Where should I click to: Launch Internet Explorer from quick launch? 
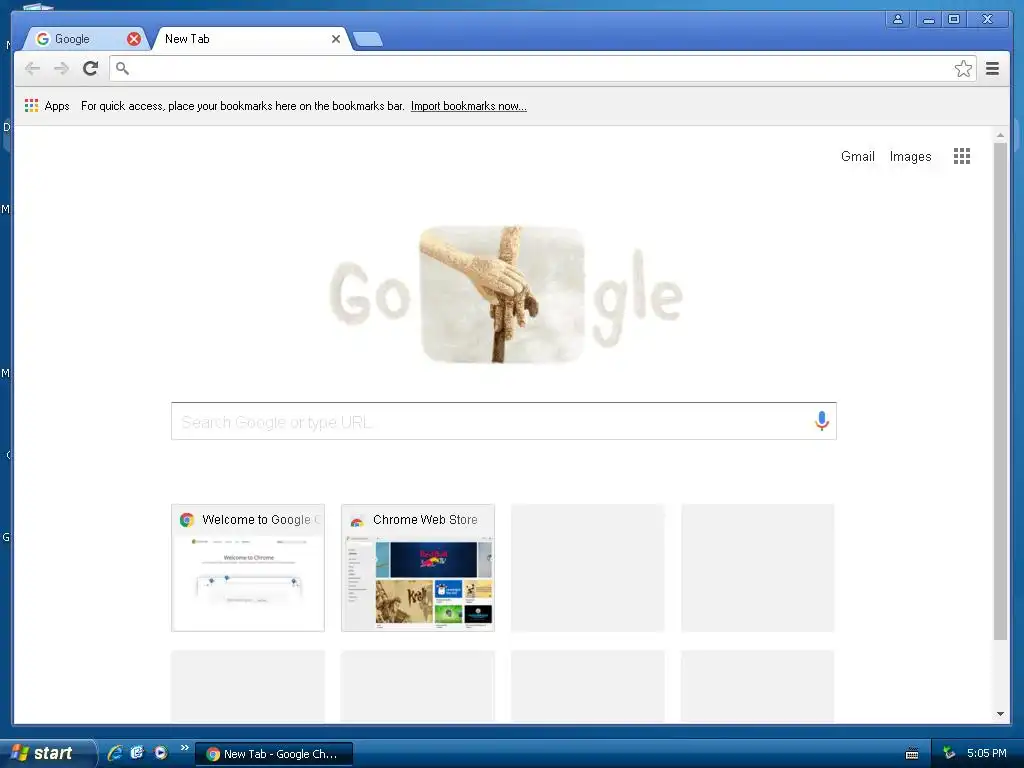point(115,753)
